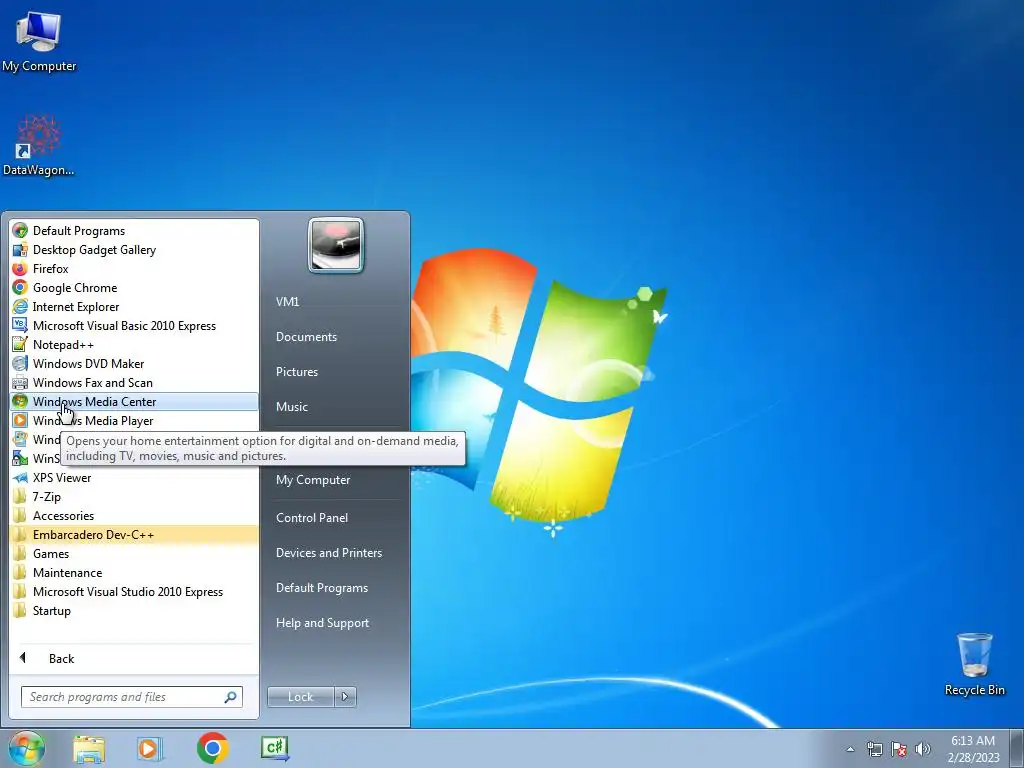Image resolution: width=1024 pixels, height=768 pixels.
Task: Open Chrome from the taskbar
Action: (x=212, y=748)
